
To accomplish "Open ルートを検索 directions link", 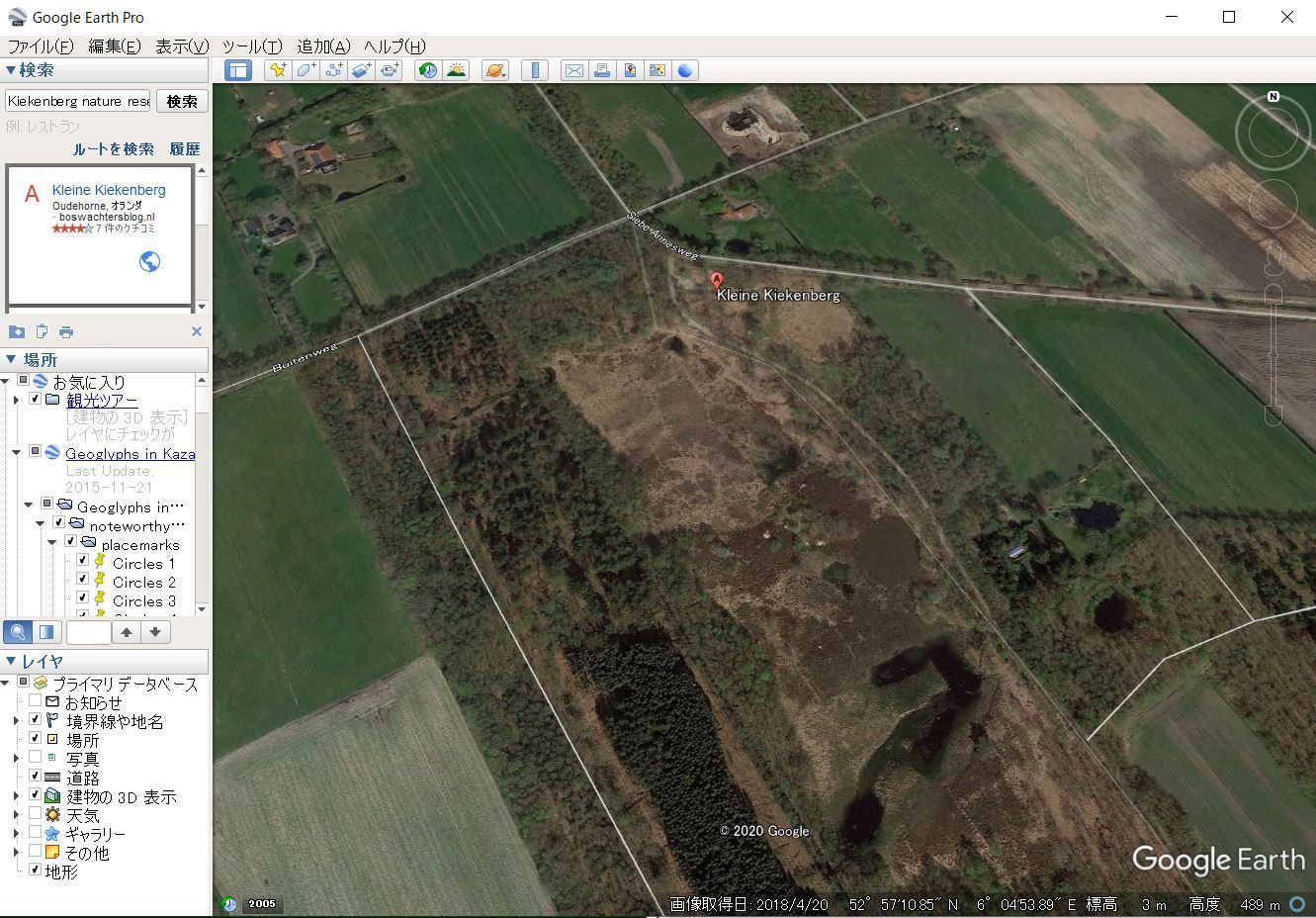I will [x=114, y=149].
